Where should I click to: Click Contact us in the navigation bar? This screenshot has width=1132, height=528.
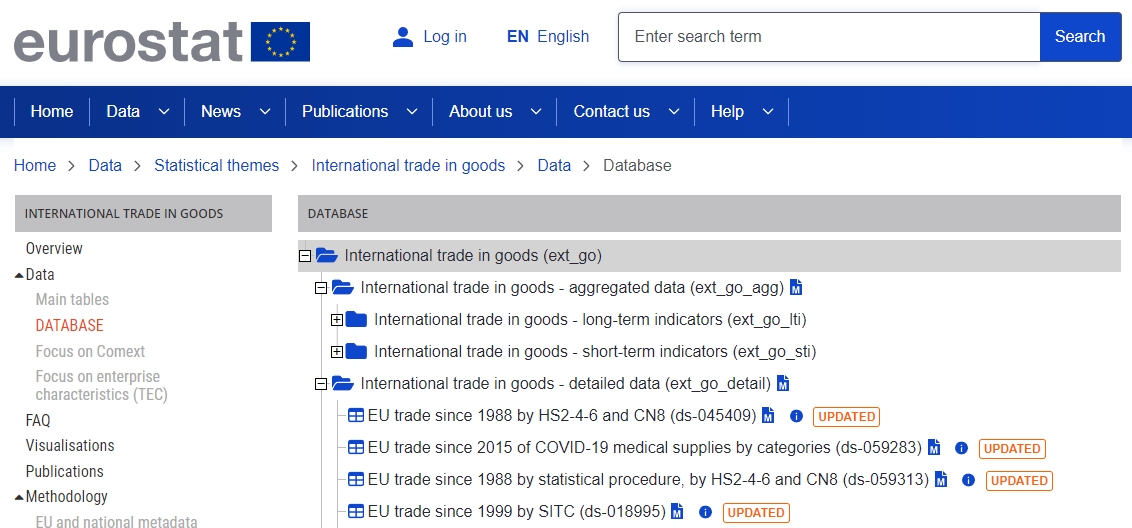coord(611,111)
